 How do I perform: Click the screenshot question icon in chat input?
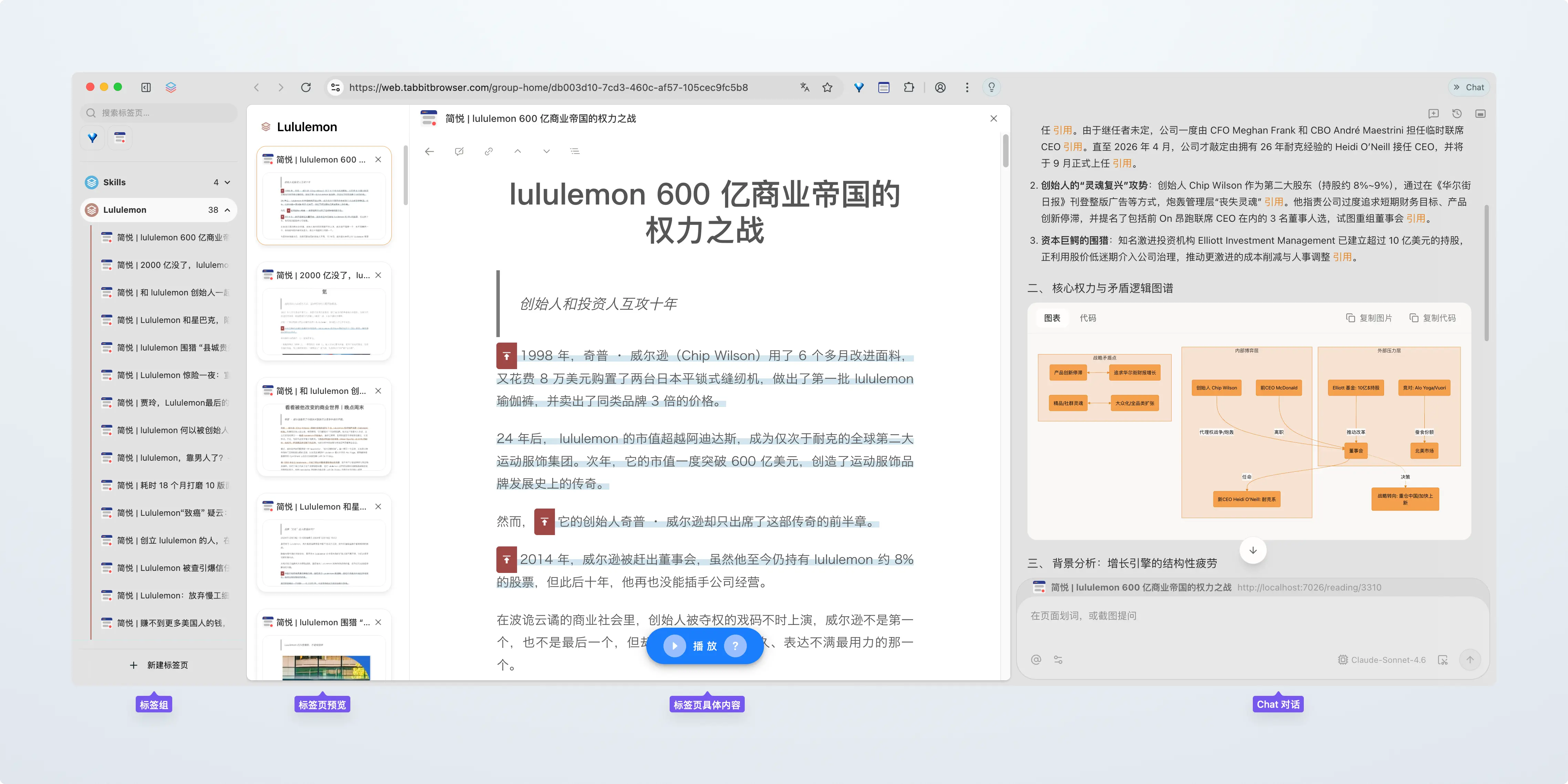[1443, 660]
